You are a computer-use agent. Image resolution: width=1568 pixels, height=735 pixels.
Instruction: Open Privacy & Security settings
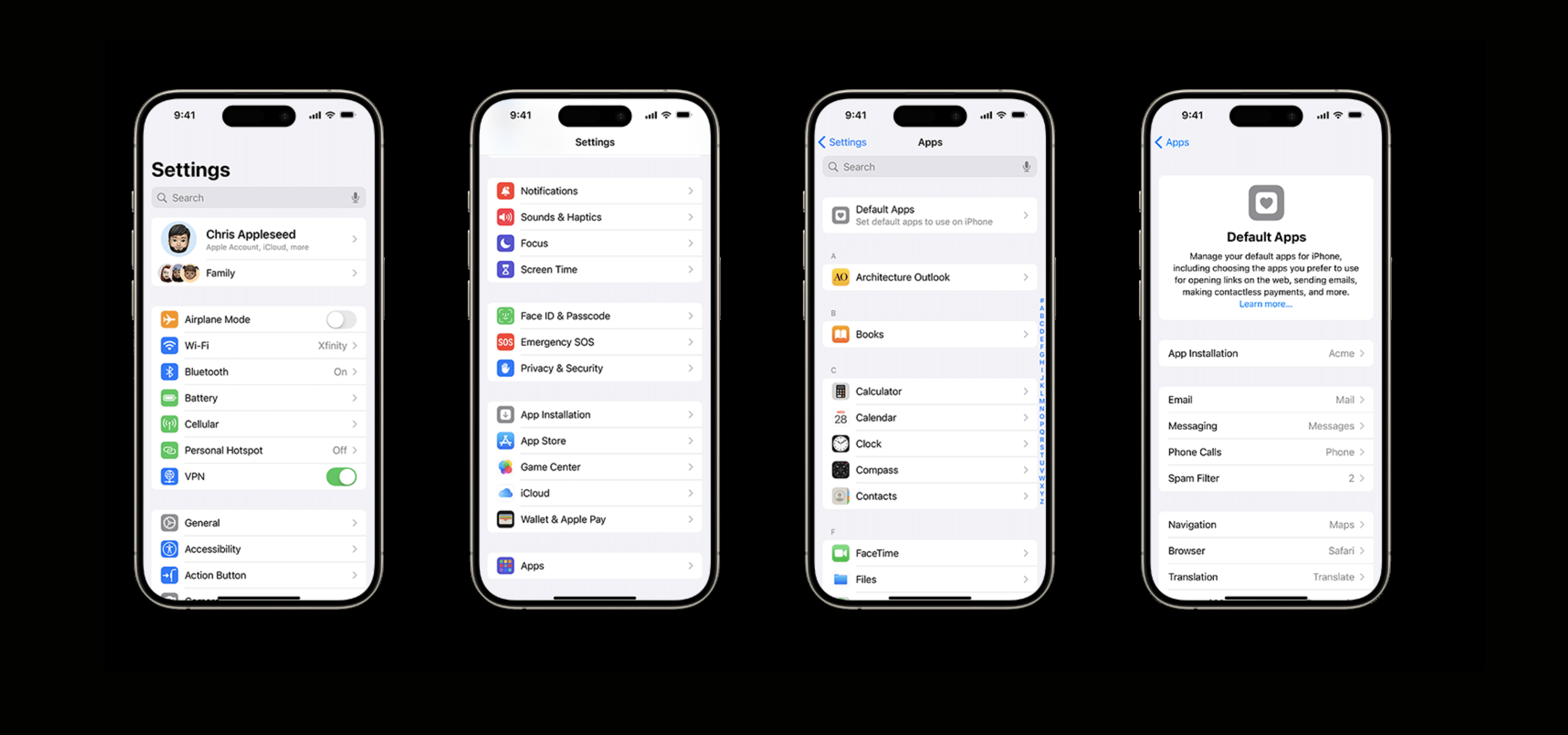pos(594,368)
